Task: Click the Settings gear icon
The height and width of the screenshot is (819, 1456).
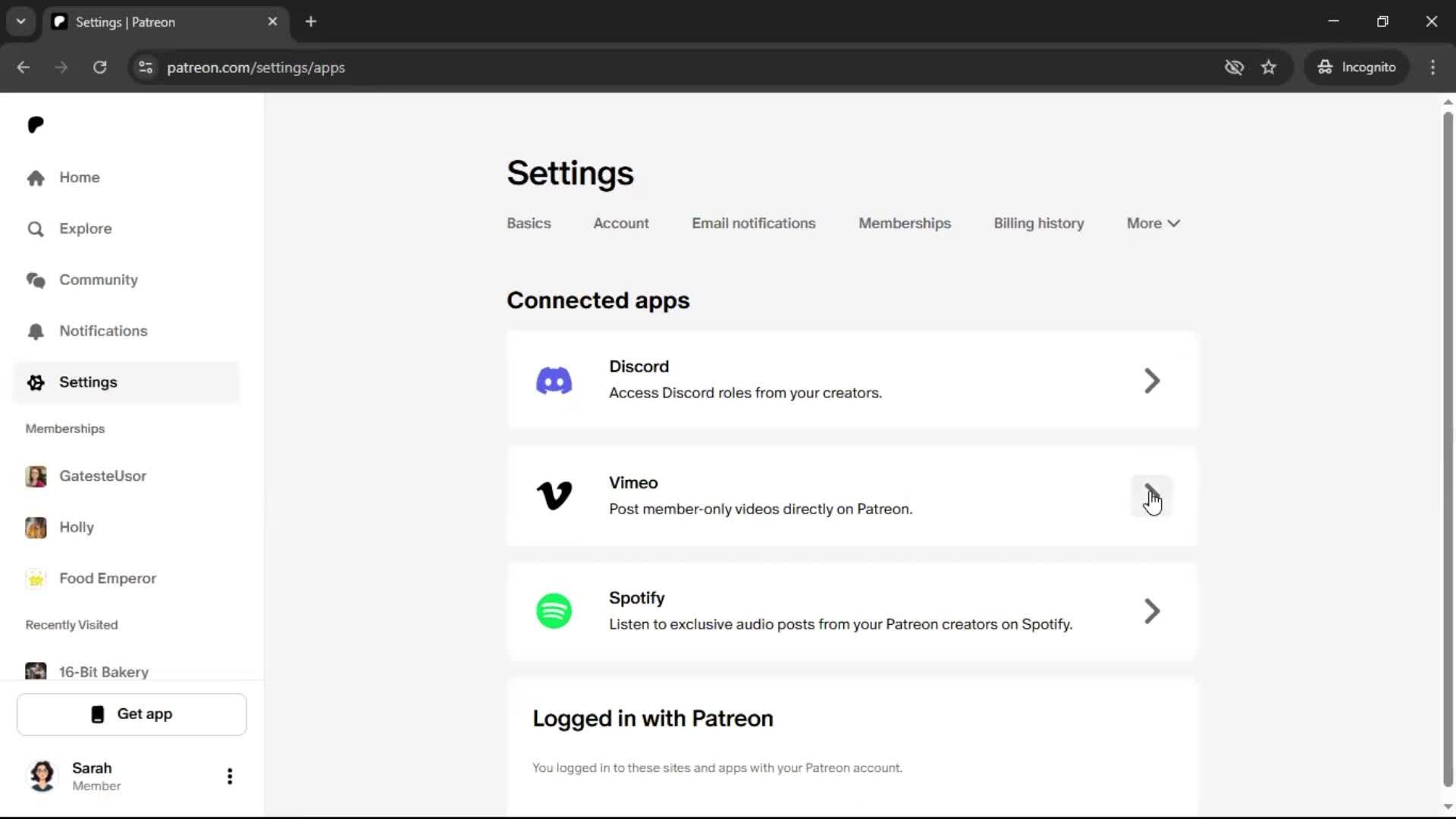Action: point(36,382)
